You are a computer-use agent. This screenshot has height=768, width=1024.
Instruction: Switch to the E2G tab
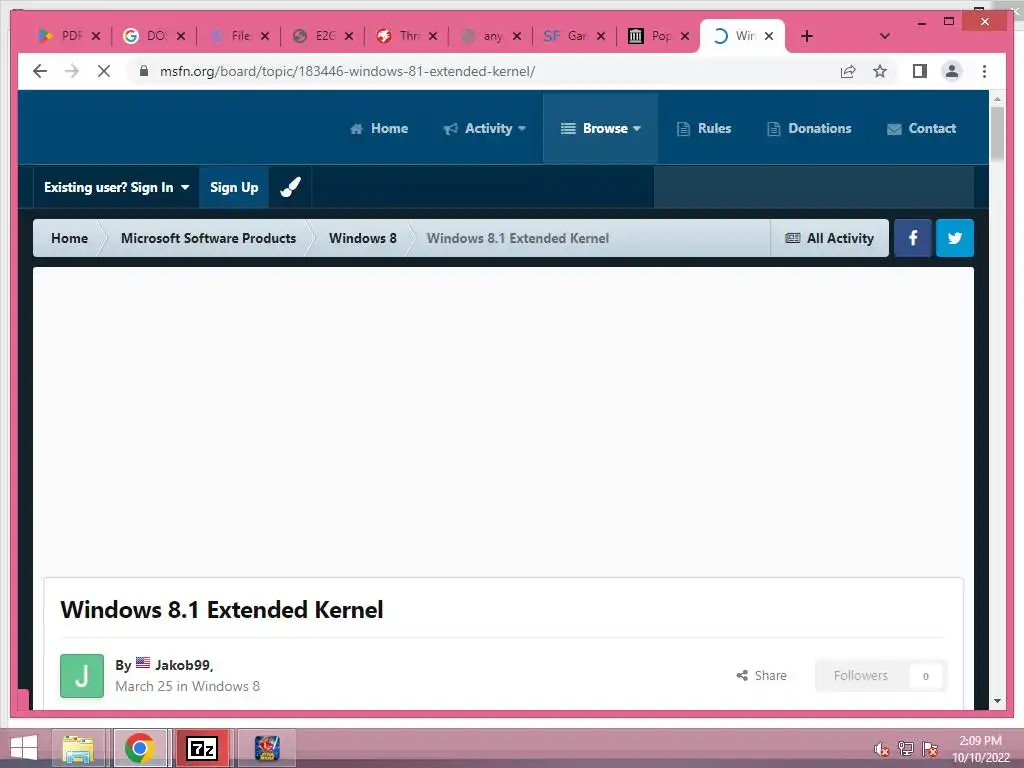click(x=314, y=36)
